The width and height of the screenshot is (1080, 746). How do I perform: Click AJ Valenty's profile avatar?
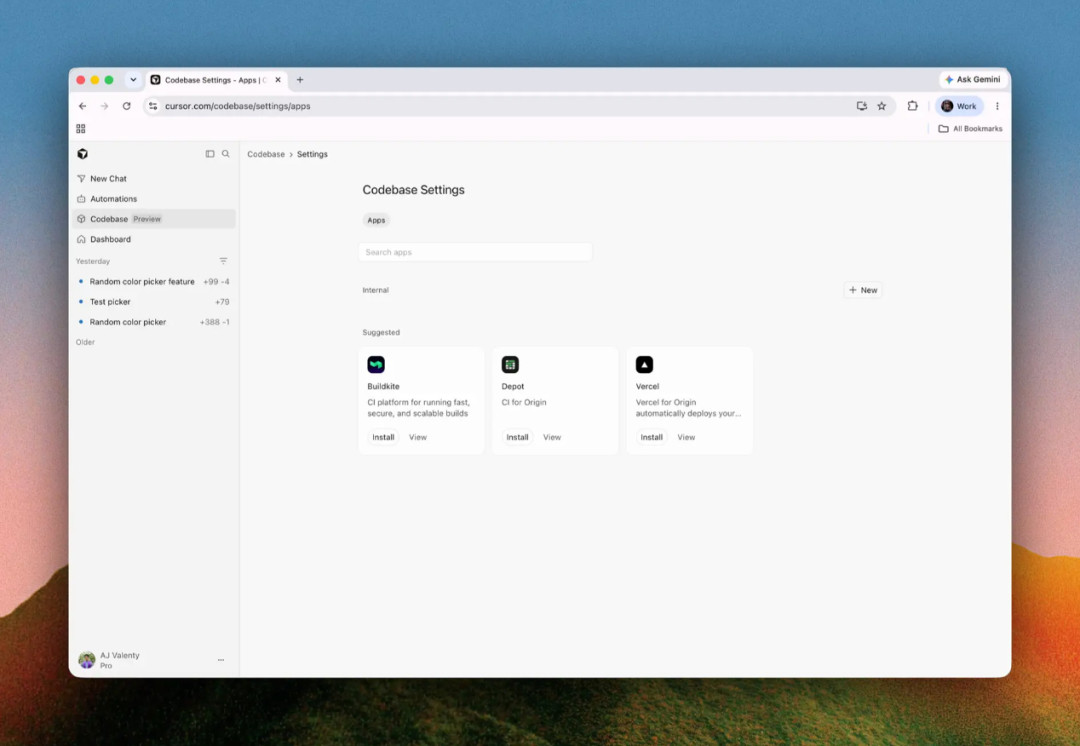point(87,660)
